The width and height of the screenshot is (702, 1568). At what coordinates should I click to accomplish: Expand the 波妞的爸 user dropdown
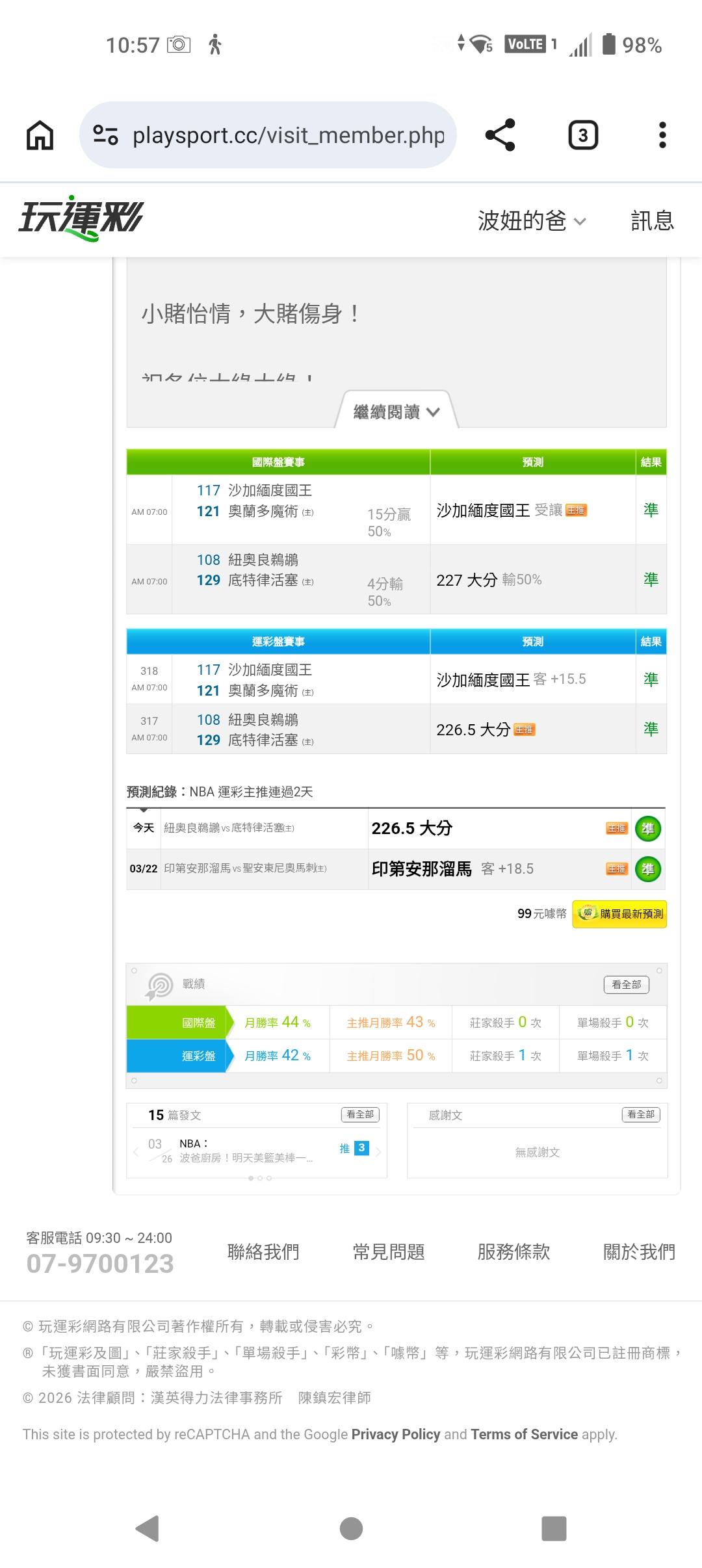(532, 221)
